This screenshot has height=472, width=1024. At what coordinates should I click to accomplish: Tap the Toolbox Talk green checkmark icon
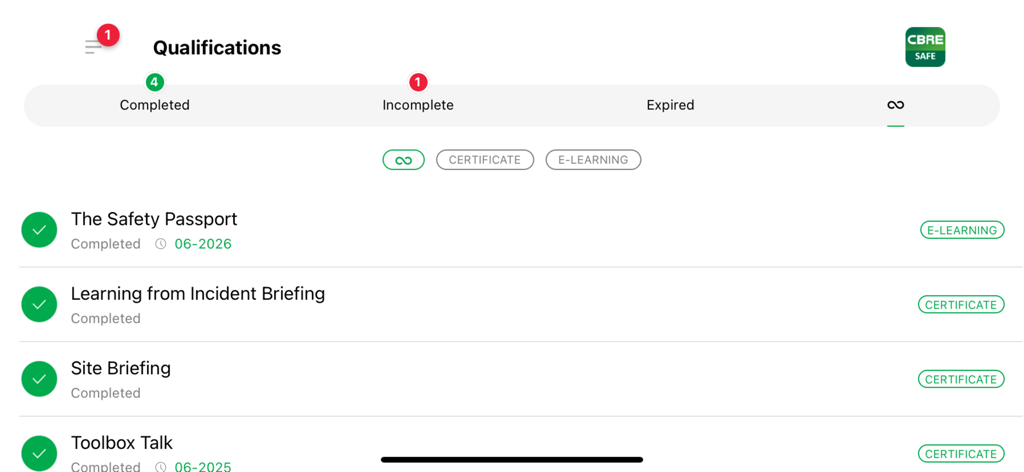pyautogui.click(x=39, y=452)
